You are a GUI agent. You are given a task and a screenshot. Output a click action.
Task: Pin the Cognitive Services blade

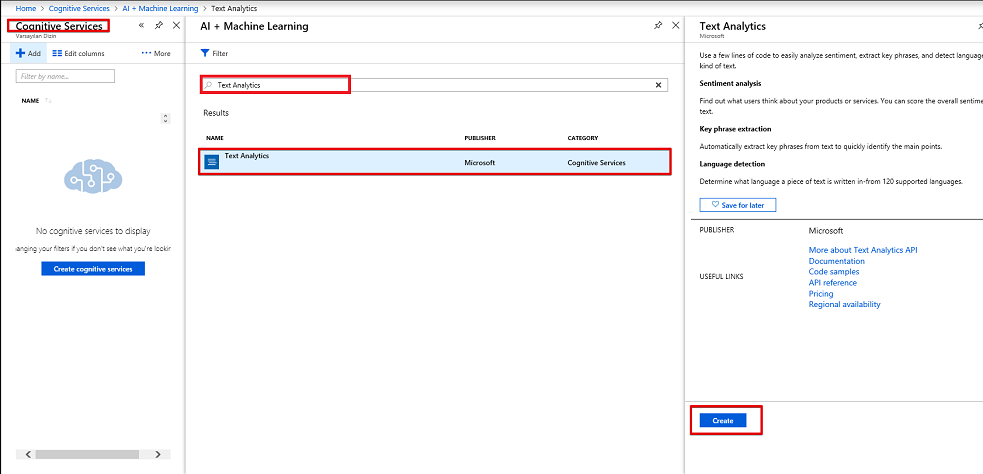point(159,26)
